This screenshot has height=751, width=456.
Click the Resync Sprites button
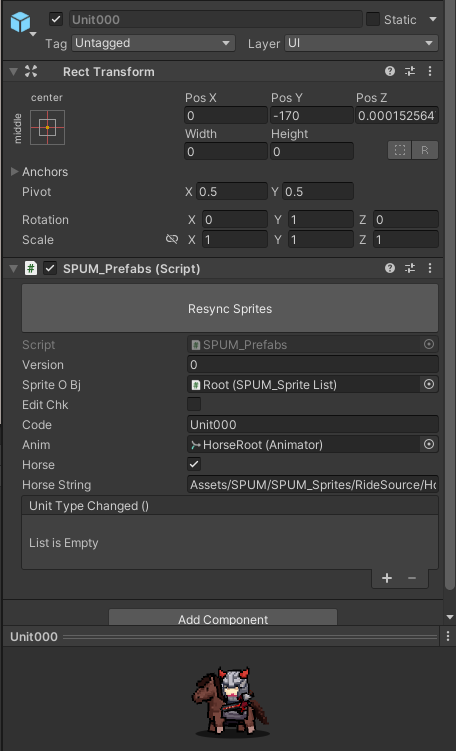pyautogui.click(x=230, y=308)
